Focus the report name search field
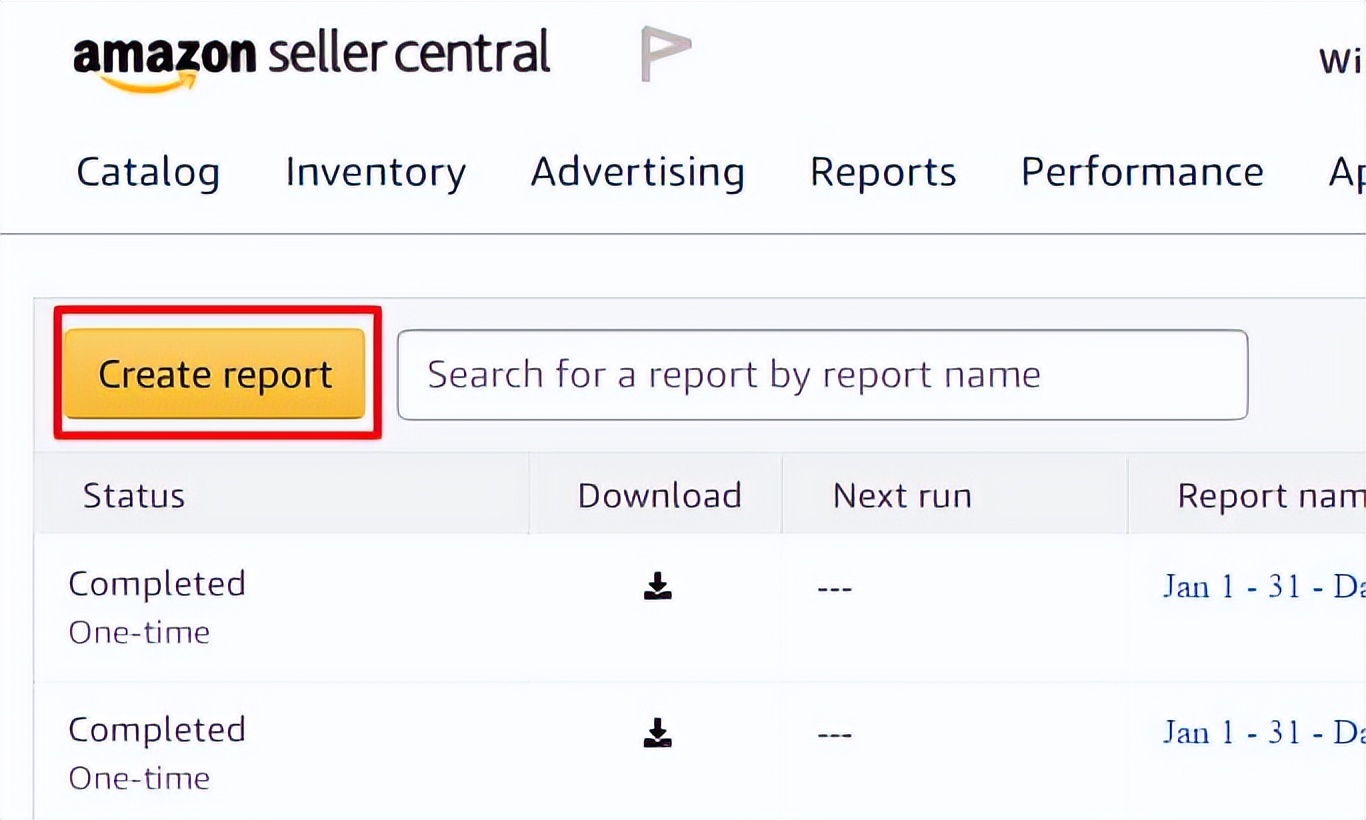Screen dimensions: 1366x820 [x=822, y=375]
